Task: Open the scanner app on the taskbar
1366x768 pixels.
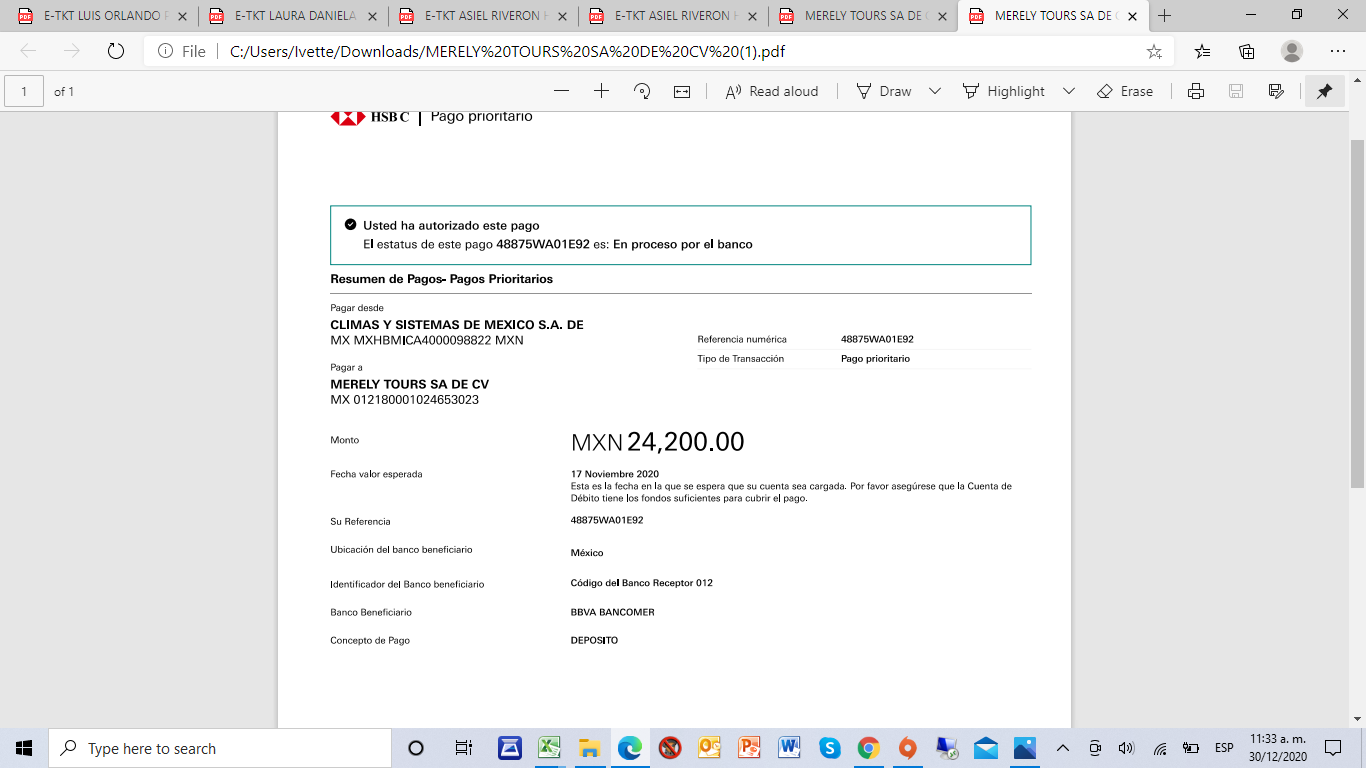Action: [510, 748]
